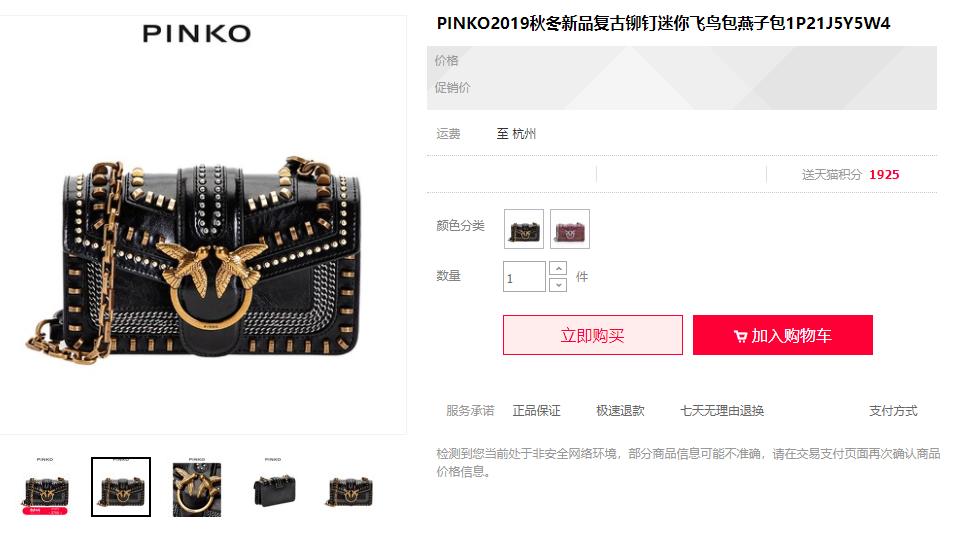Click the quantity input field
Image resolution: width=958 pixels, height=549 pixels.
click(x=524, y=277)
